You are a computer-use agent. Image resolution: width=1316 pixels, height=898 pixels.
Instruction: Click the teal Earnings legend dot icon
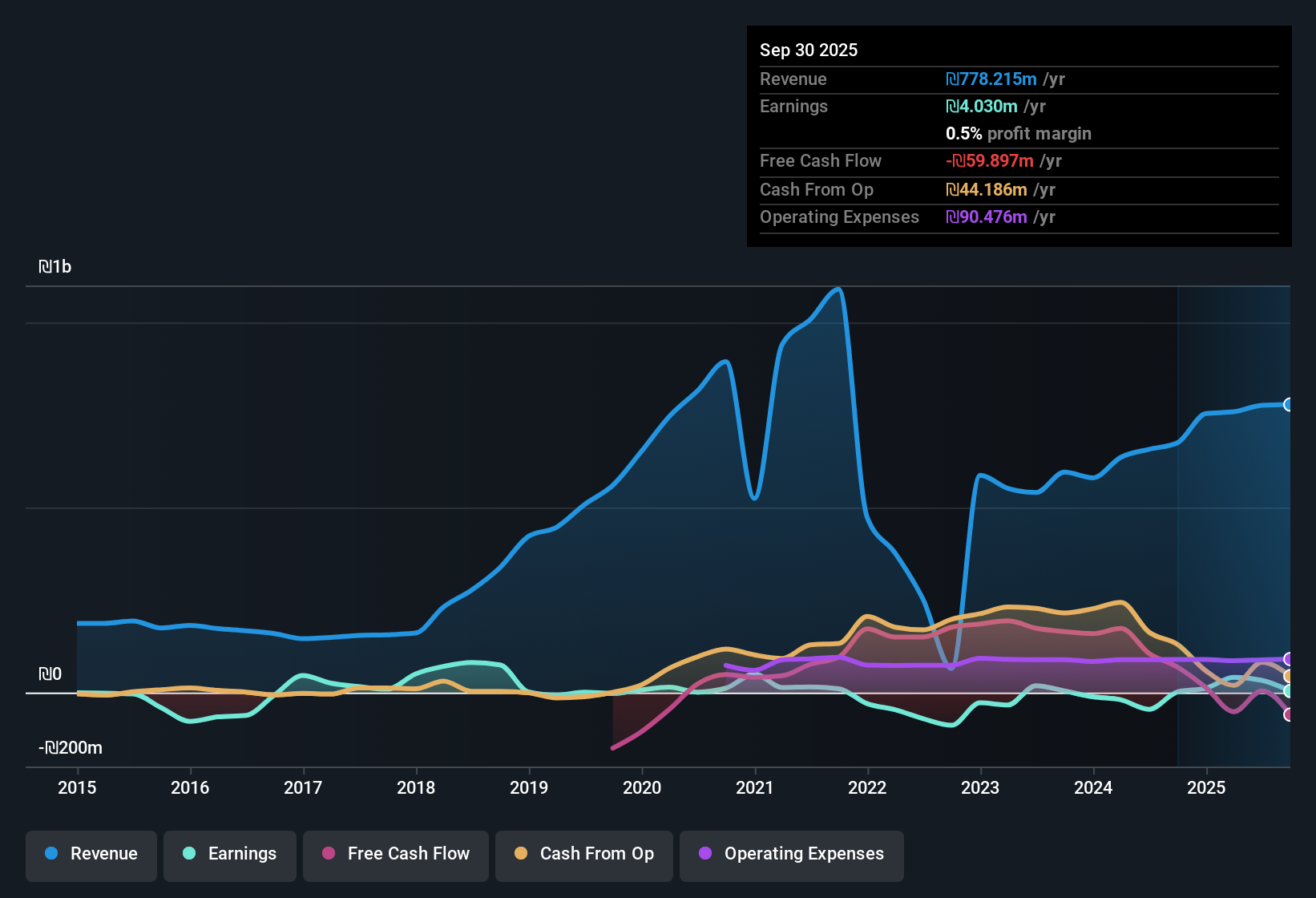coord(189,854)
